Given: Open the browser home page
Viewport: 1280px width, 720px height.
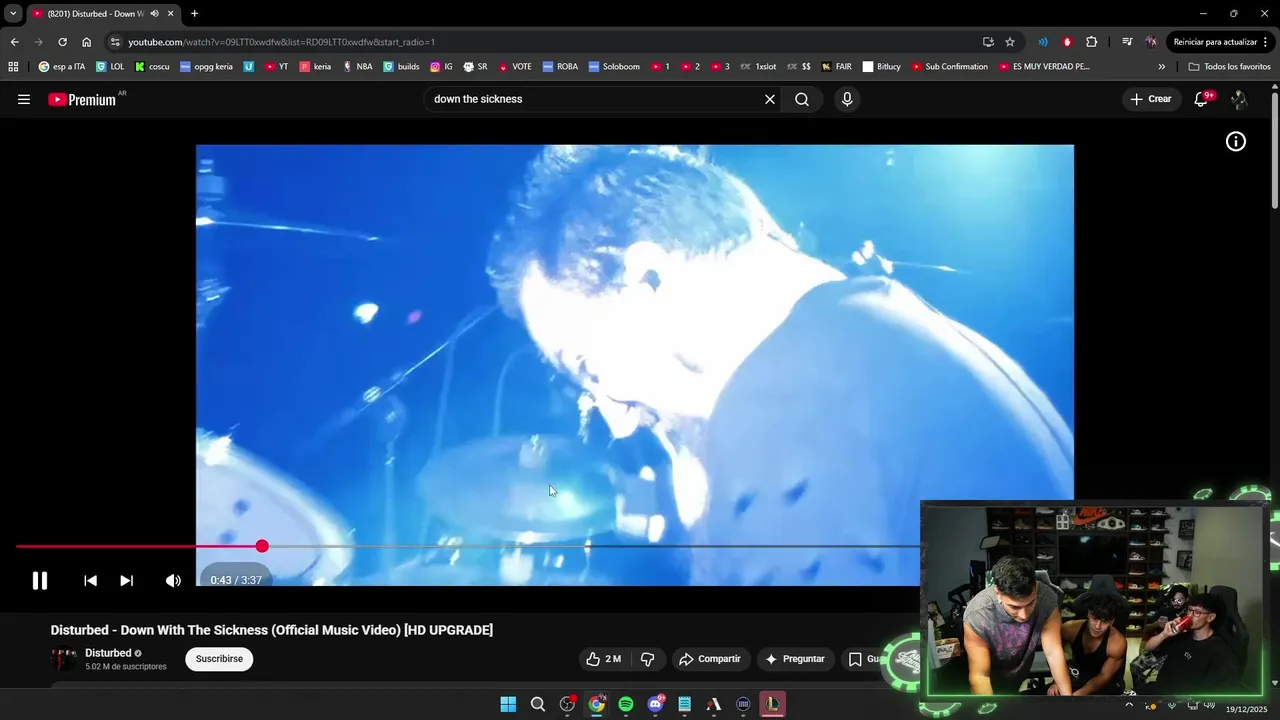Looking at the screenshot, I should click(x=86, y=42).
